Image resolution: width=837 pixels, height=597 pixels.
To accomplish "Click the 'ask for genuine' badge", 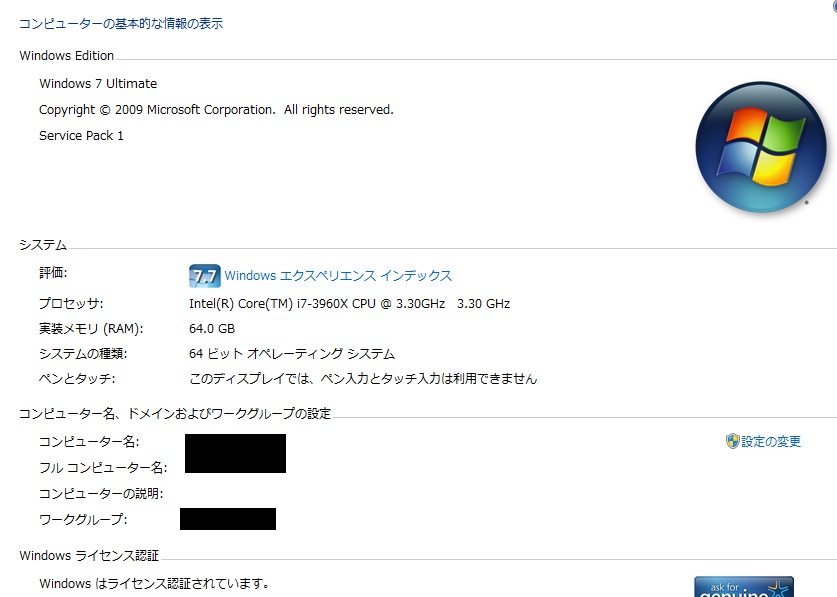I will [x=744, y=586].
